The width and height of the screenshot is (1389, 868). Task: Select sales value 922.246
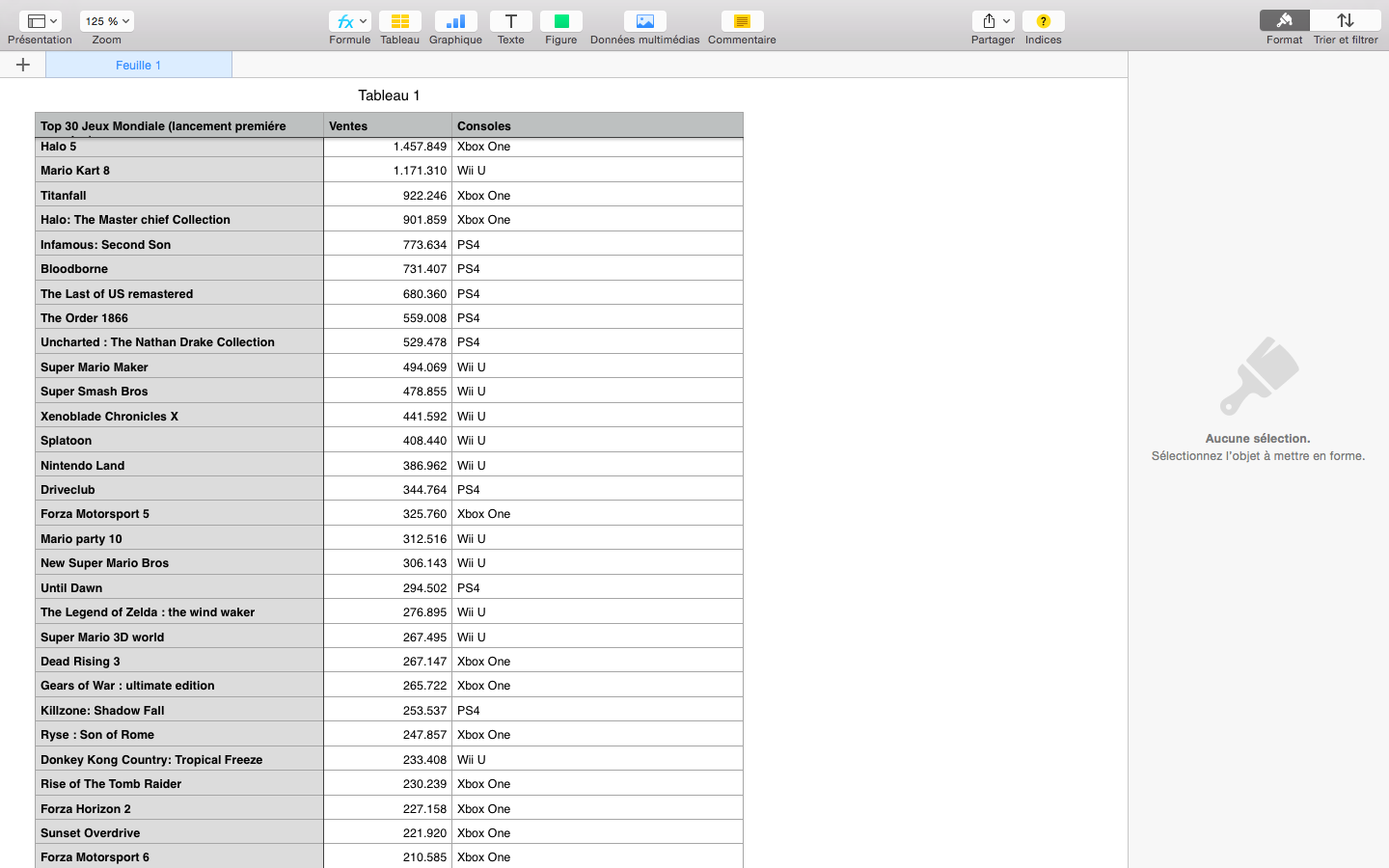[x=388, y=195]
